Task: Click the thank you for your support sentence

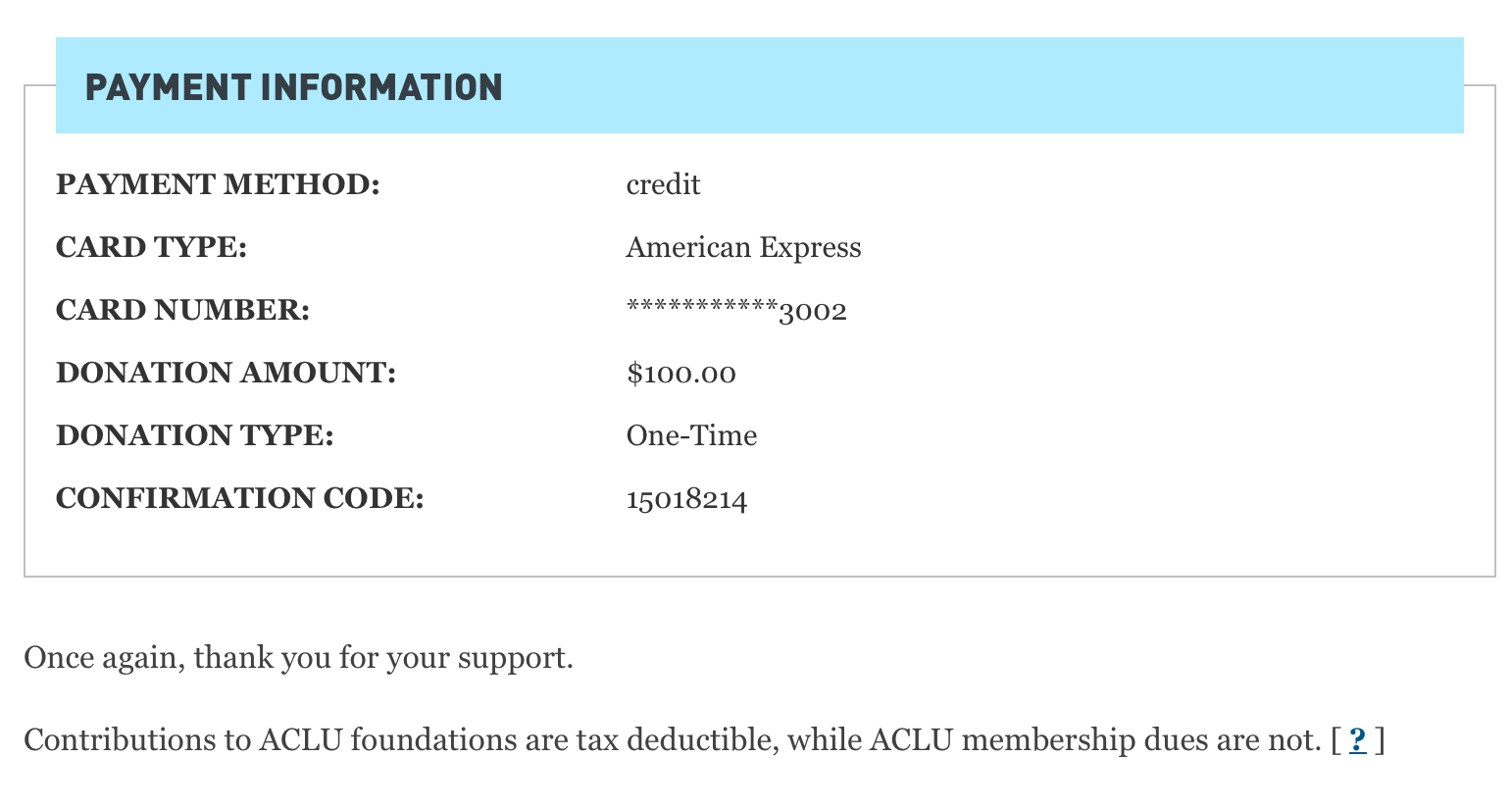Action: [299, 657]
